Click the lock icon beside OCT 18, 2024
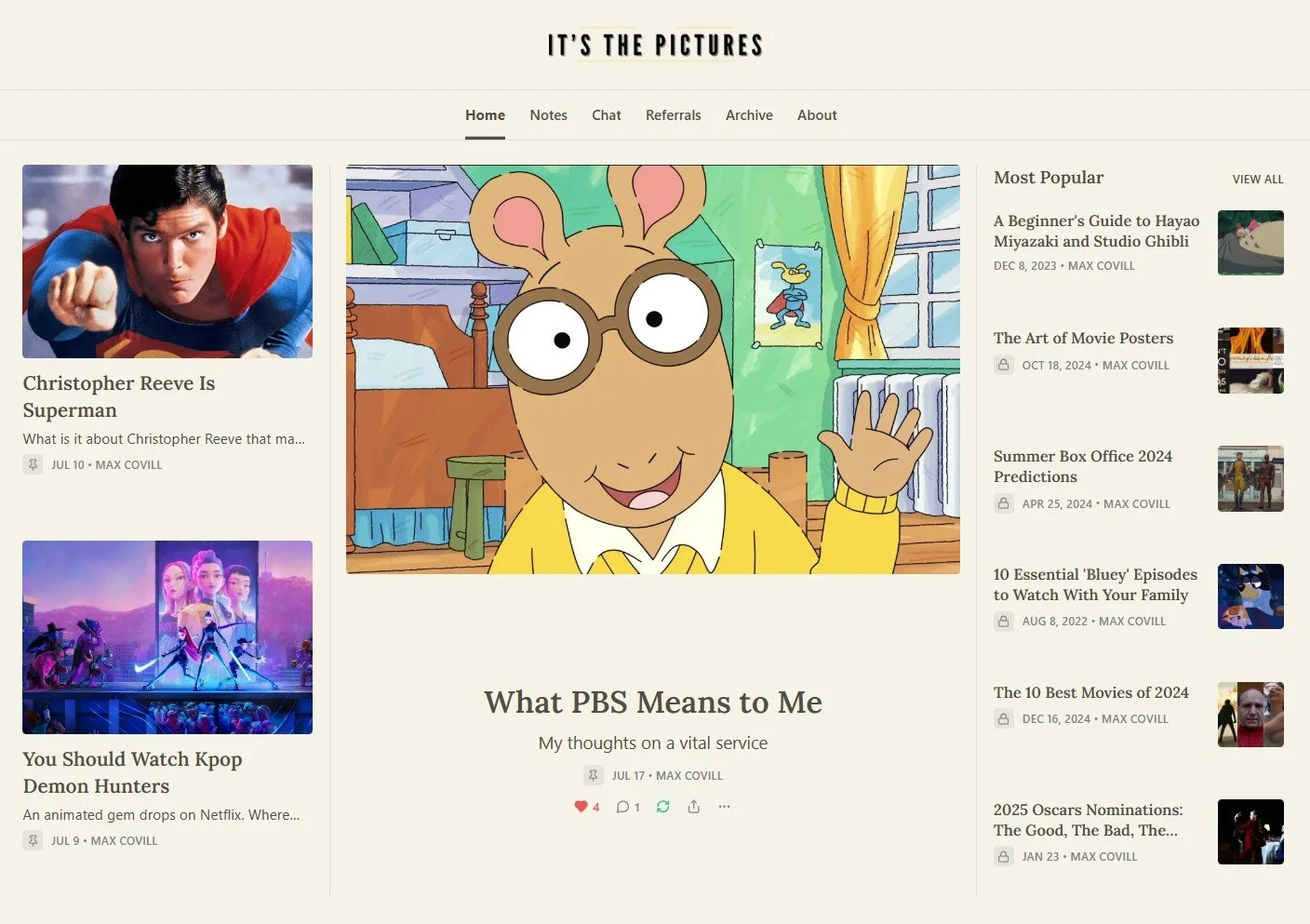Image resolution: width=1310 pixels, height=924 pixels. 1003,365
